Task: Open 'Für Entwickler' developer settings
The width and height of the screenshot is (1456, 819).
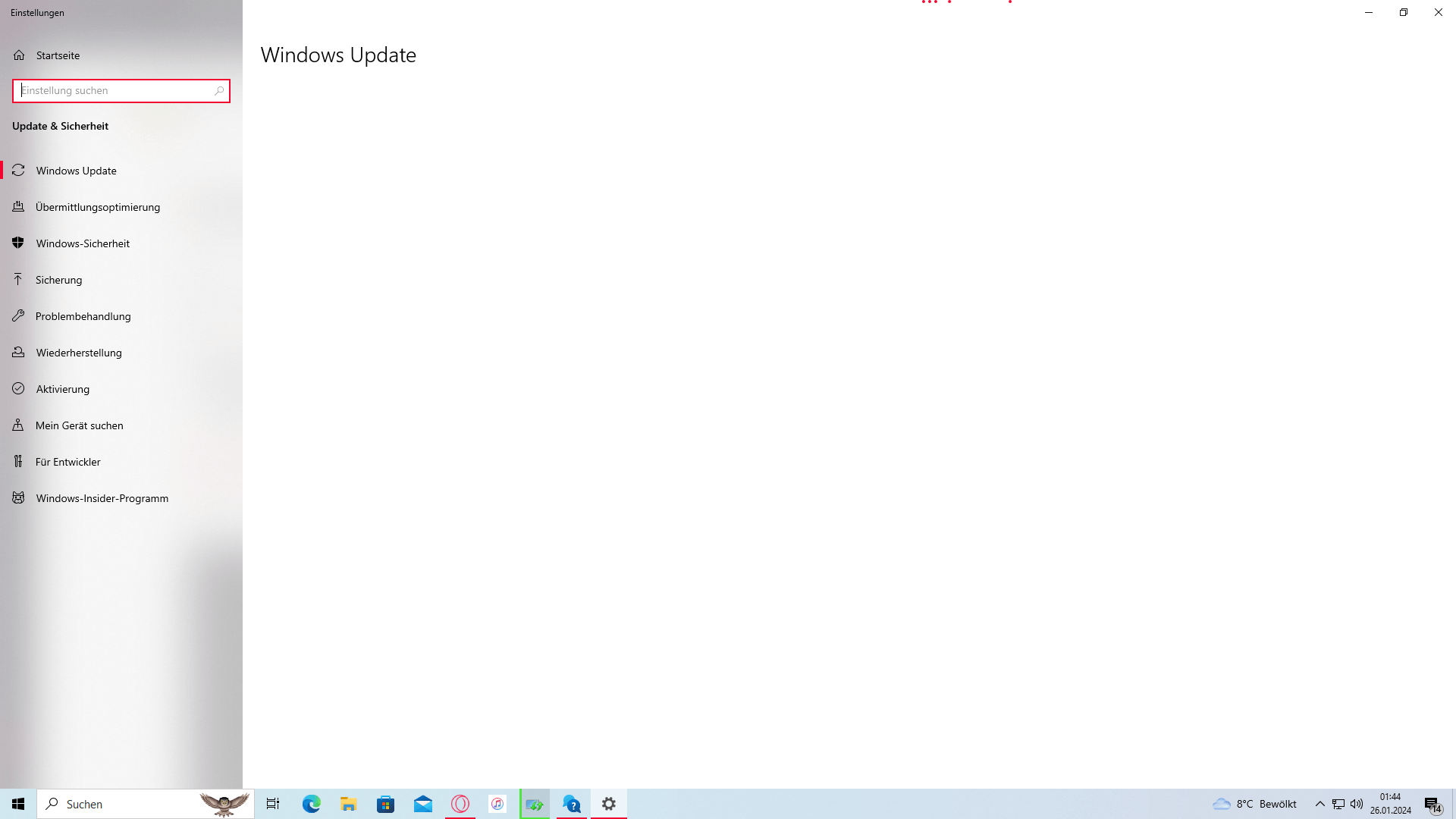Action: (121, 462)
